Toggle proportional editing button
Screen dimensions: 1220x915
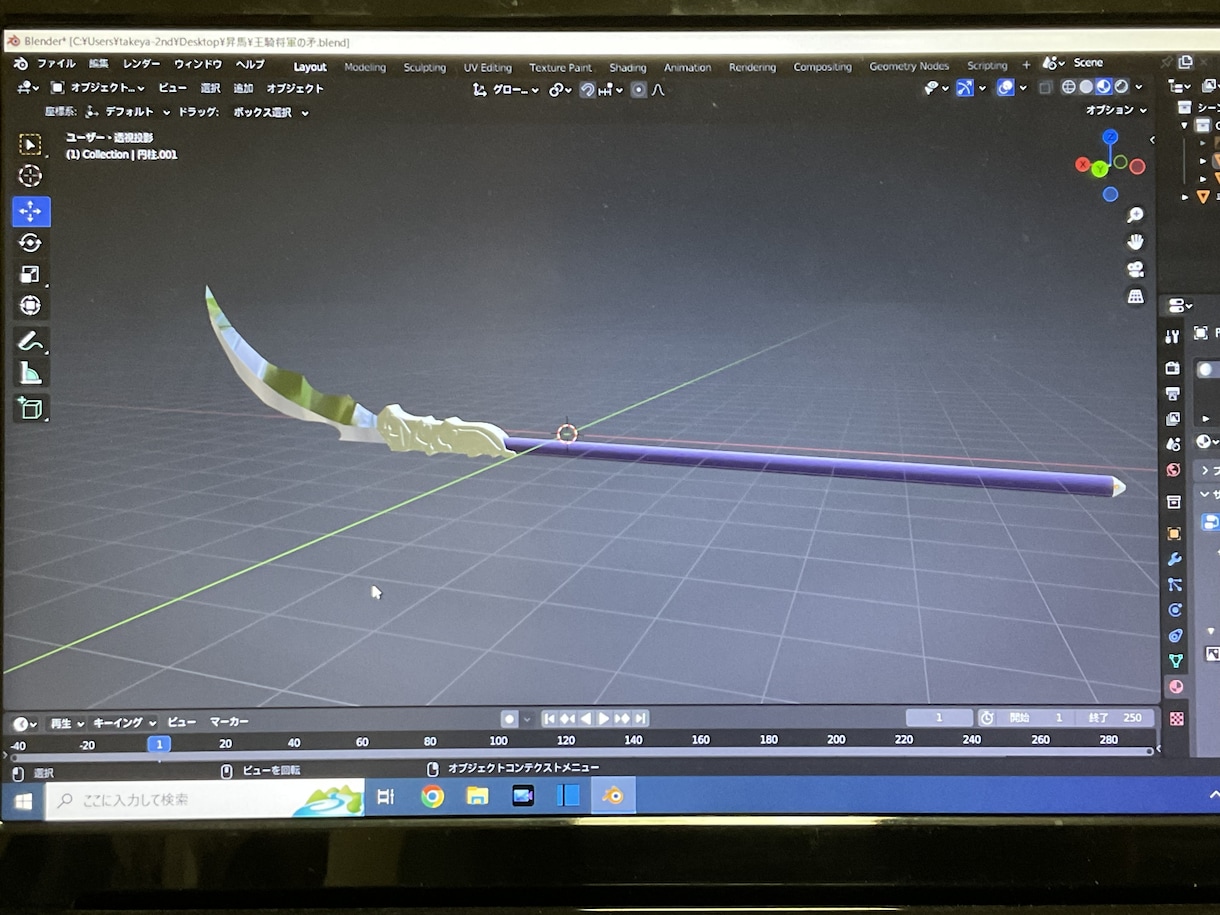pyautogui.click(x=637, y=90)
